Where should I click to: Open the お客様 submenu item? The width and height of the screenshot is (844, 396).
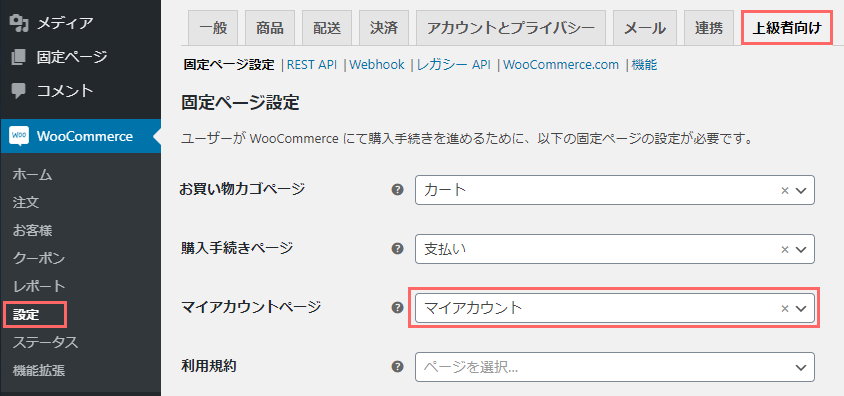(x=32, y=230)
